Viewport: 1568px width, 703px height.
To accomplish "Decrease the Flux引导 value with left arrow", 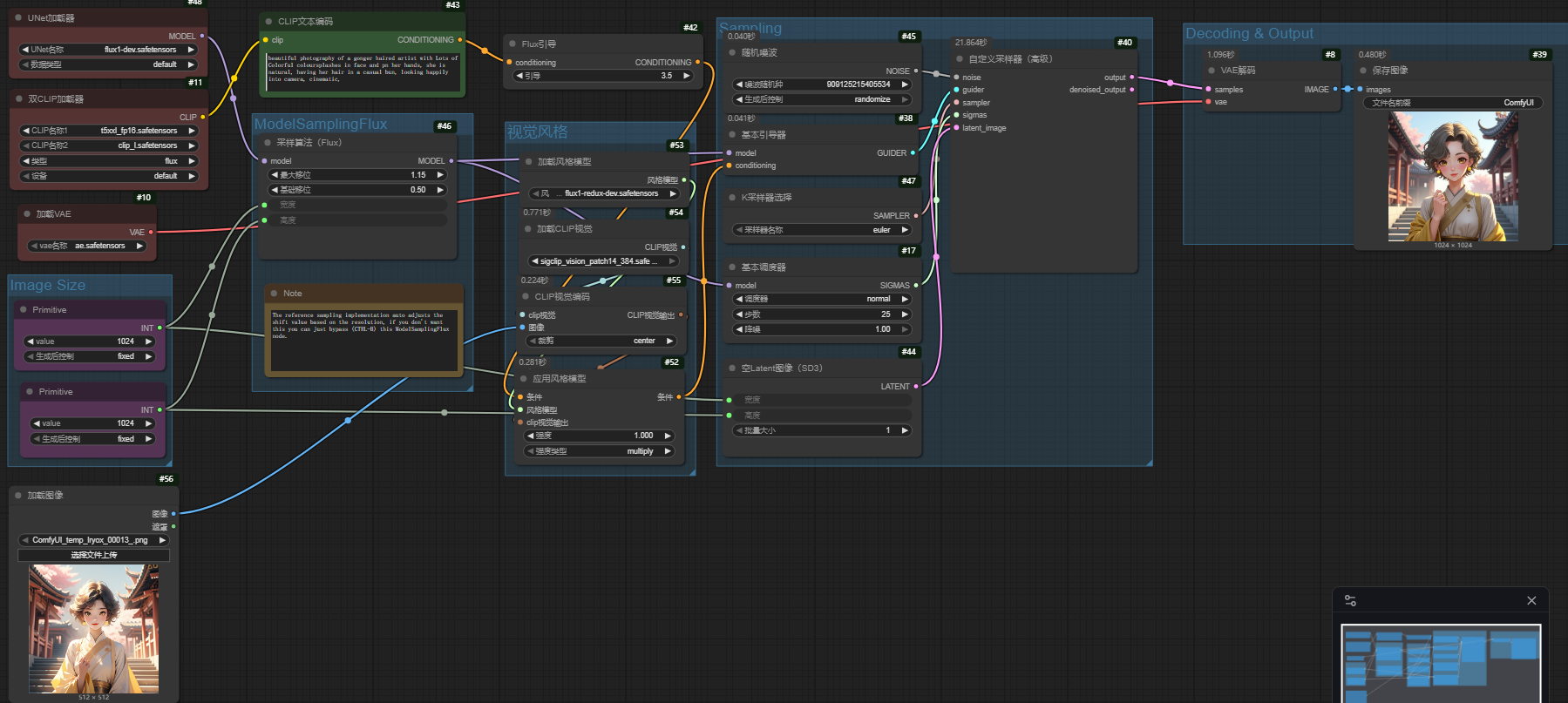I will 519,76.
